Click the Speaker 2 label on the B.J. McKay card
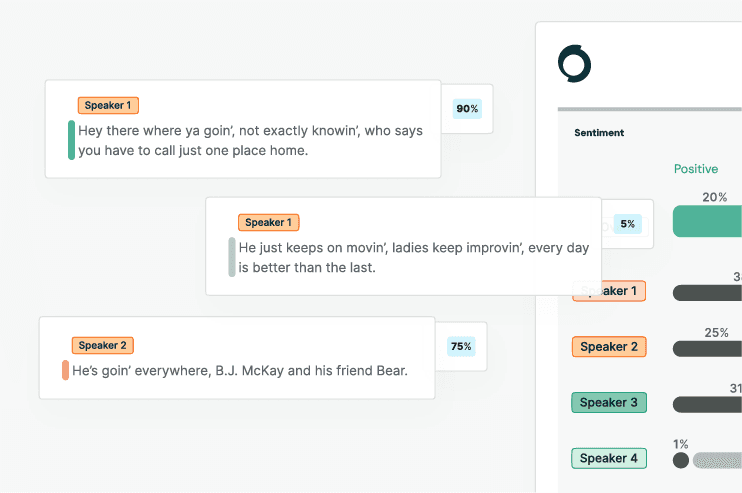Screen dimensions: 742x493 (x=102, y=345)
